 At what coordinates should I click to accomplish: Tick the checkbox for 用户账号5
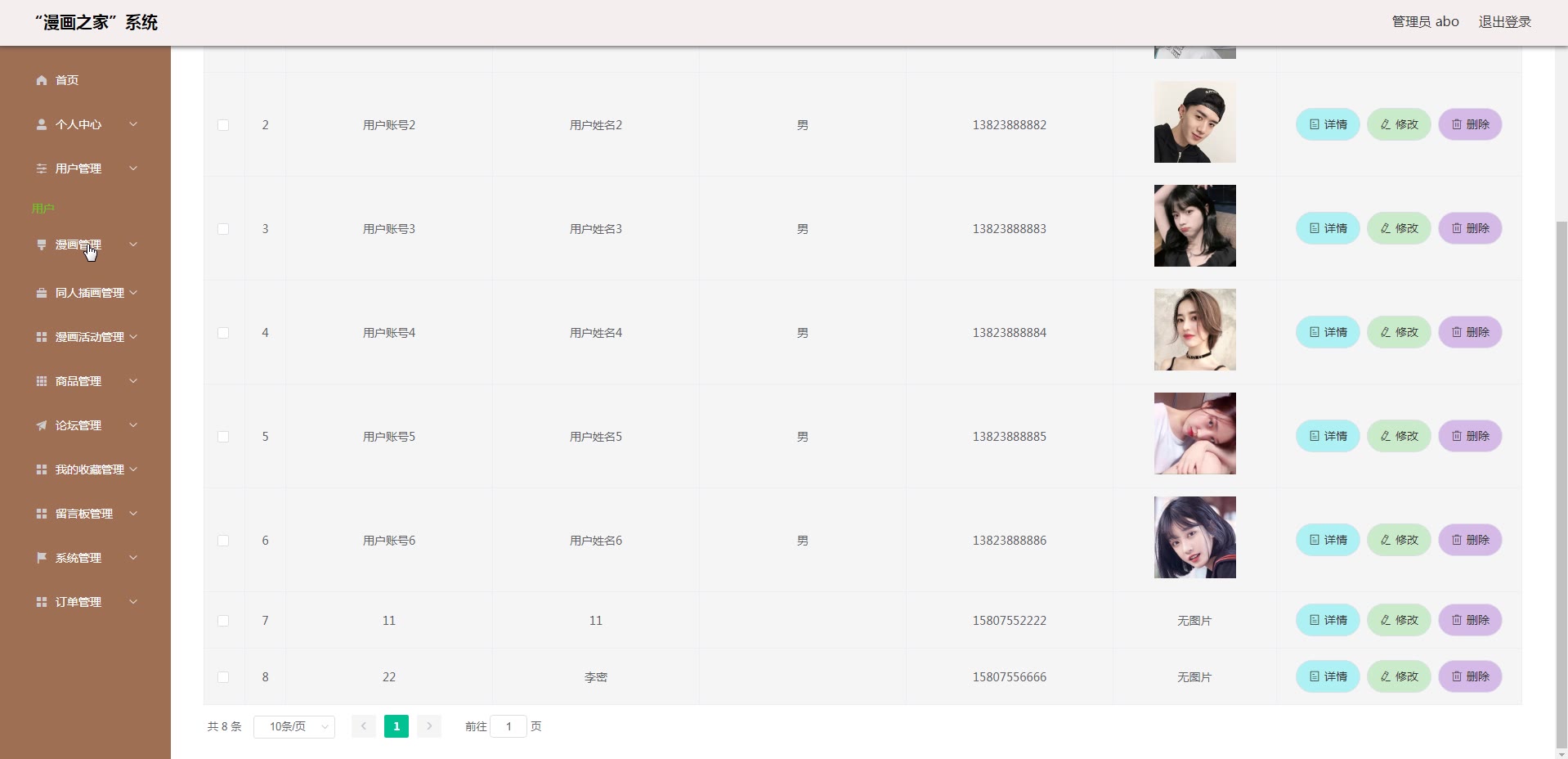click(x=223, y=437)
